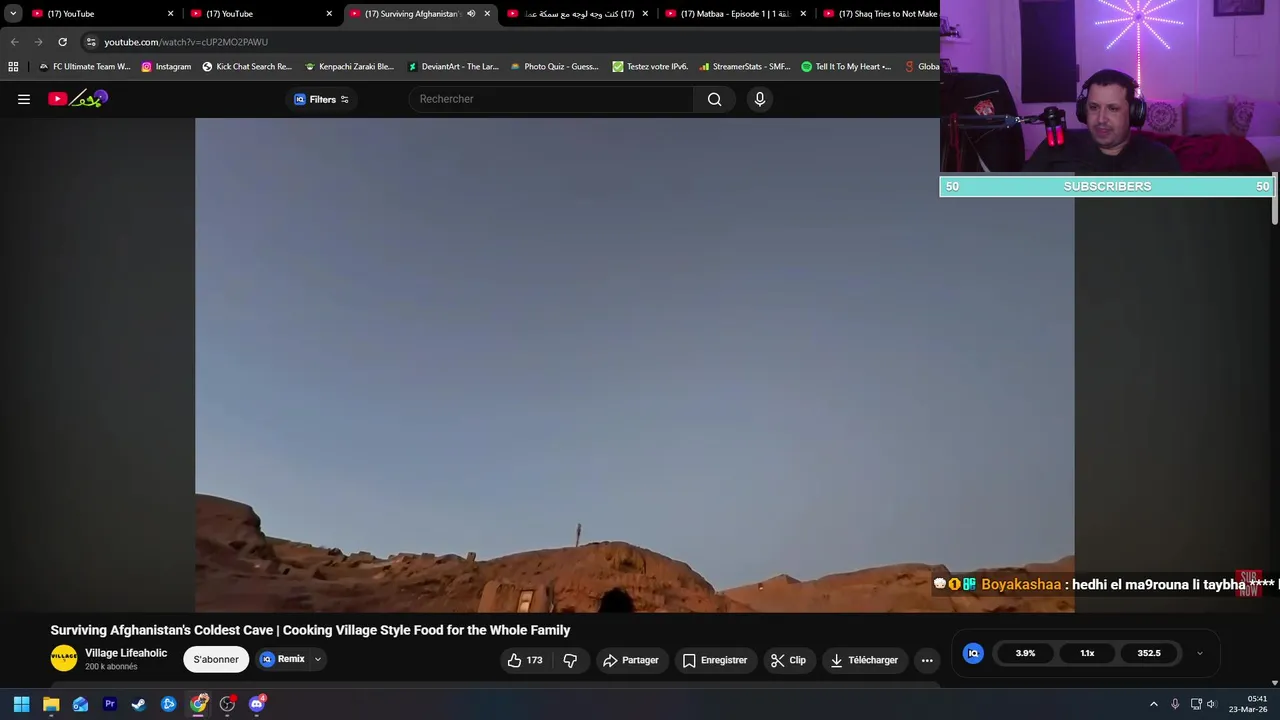1280x720 pixels.
Task: Share the video via Partager
Action: tap(630, 660)
